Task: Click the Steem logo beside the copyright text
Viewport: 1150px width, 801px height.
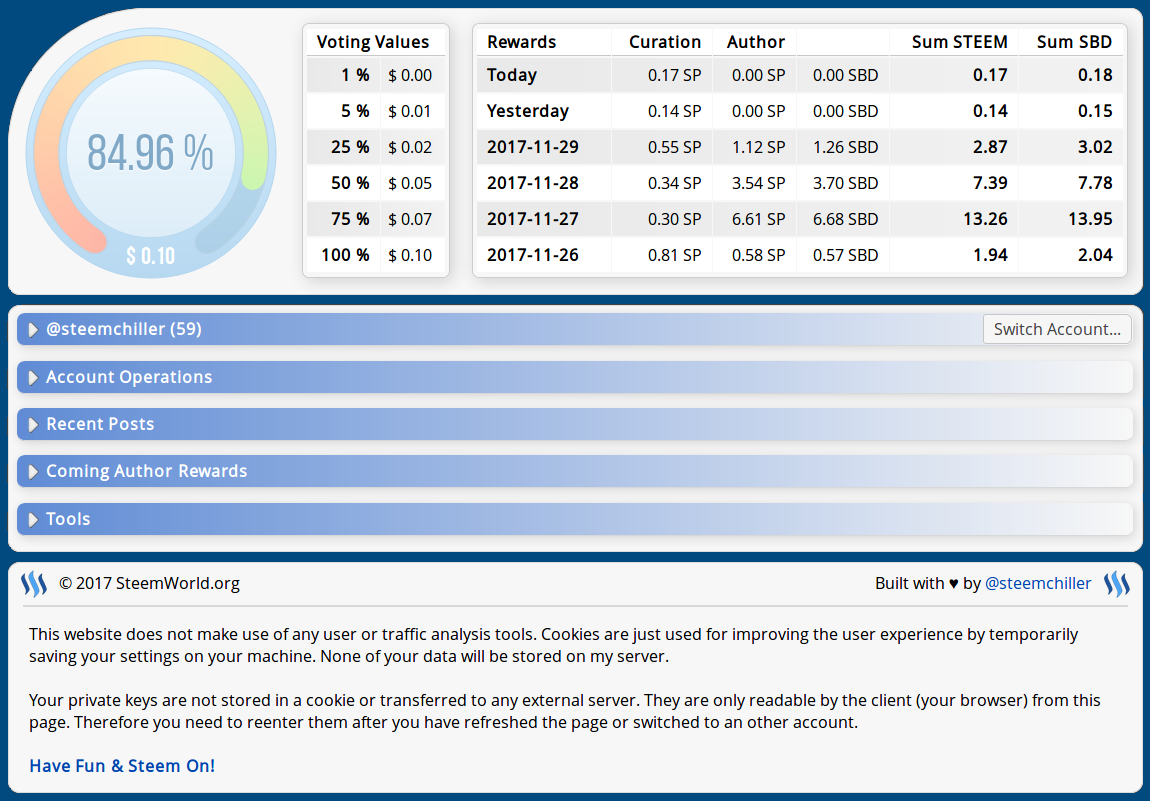Action: point(34,584)
